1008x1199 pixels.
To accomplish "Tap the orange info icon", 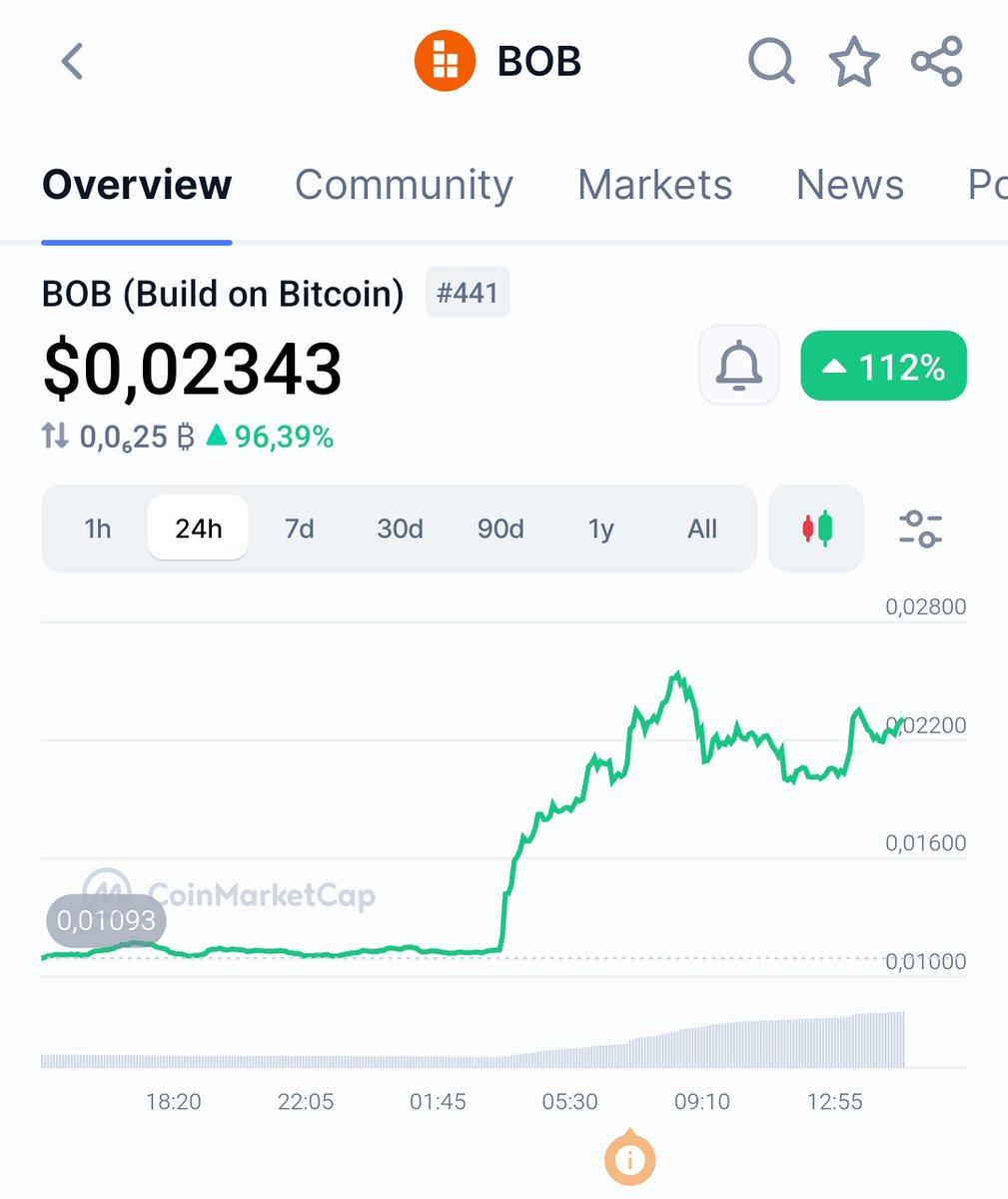I will tap(628, 1160).
